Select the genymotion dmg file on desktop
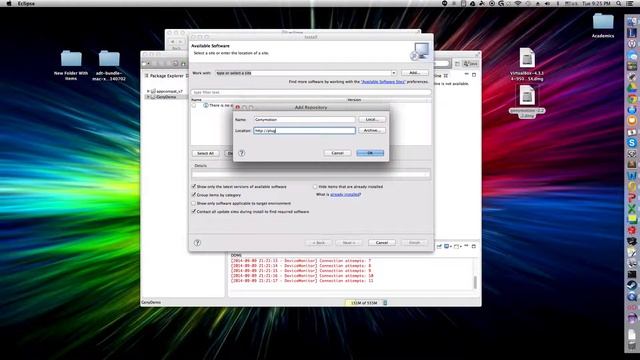This screenshot has height=360, width=640. pyautogui.click(x=527, y=101)
